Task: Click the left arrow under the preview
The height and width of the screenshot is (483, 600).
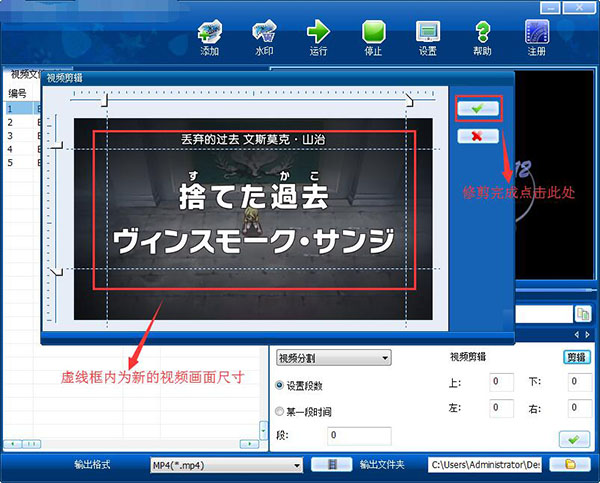Action: [577, 335]
